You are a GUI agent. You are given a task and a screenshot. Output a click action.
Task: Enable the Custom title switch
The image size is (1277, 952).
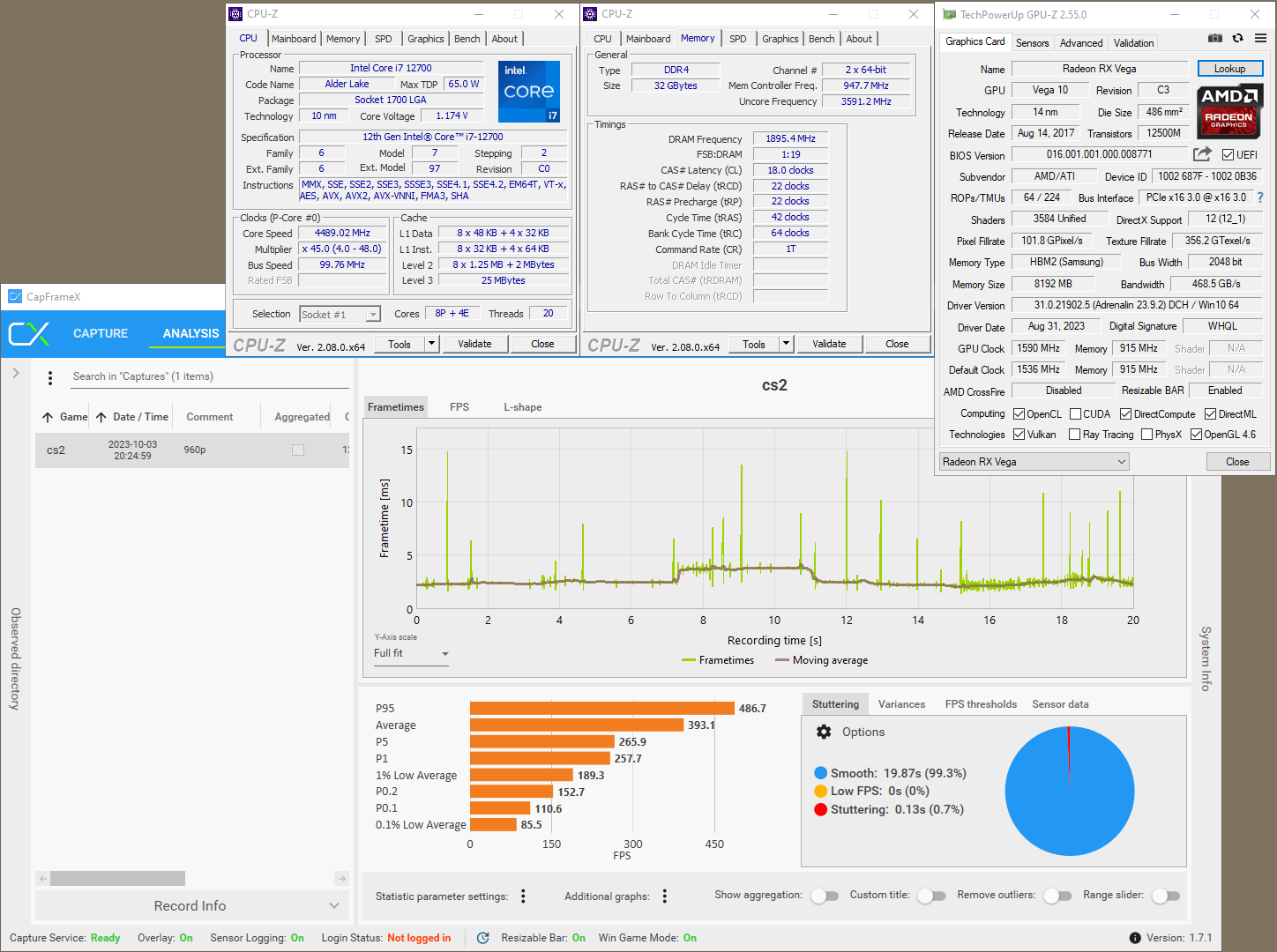(x=930, y=896)
